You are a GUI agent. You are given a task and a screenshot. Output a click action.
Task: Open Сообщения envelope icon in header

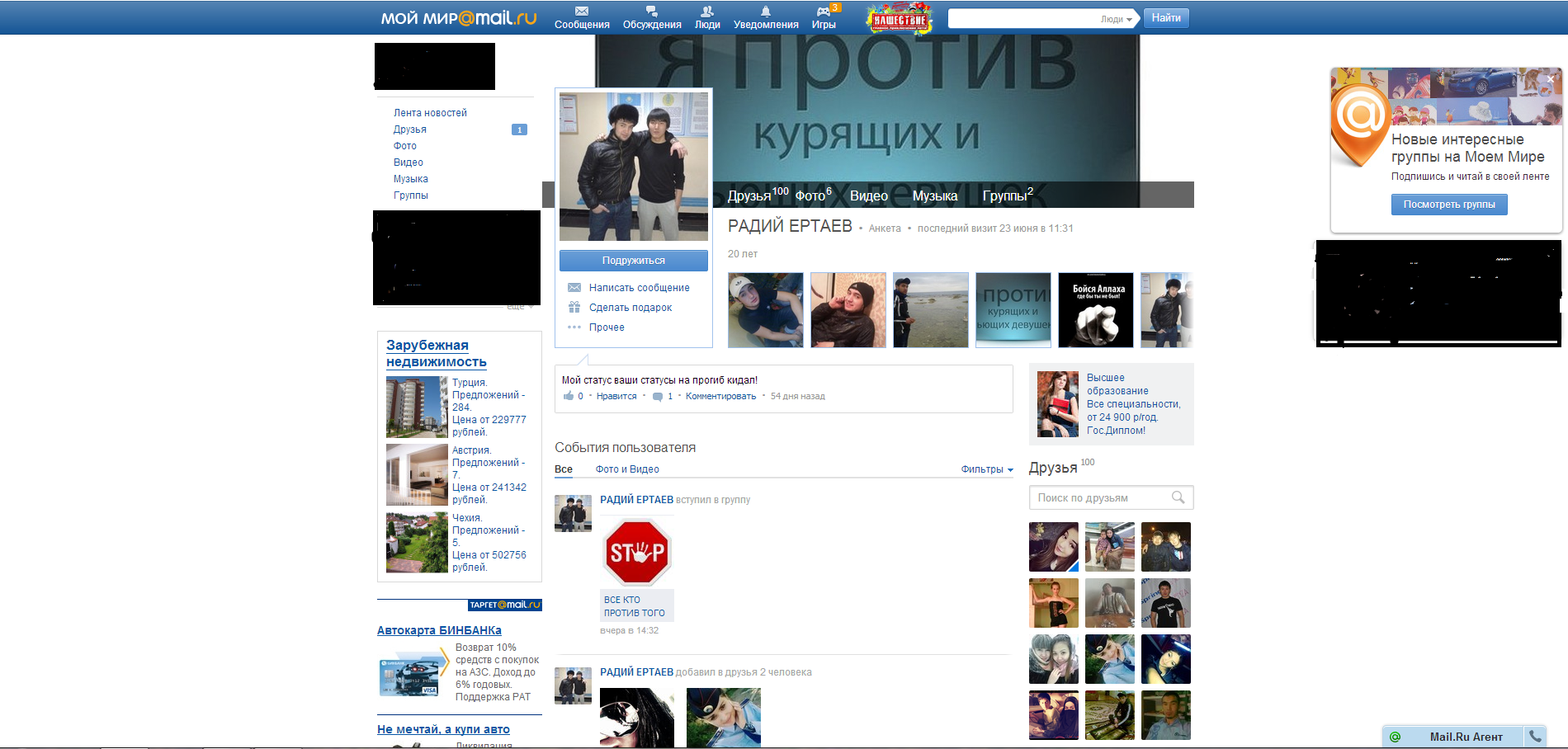pos(582,12)
